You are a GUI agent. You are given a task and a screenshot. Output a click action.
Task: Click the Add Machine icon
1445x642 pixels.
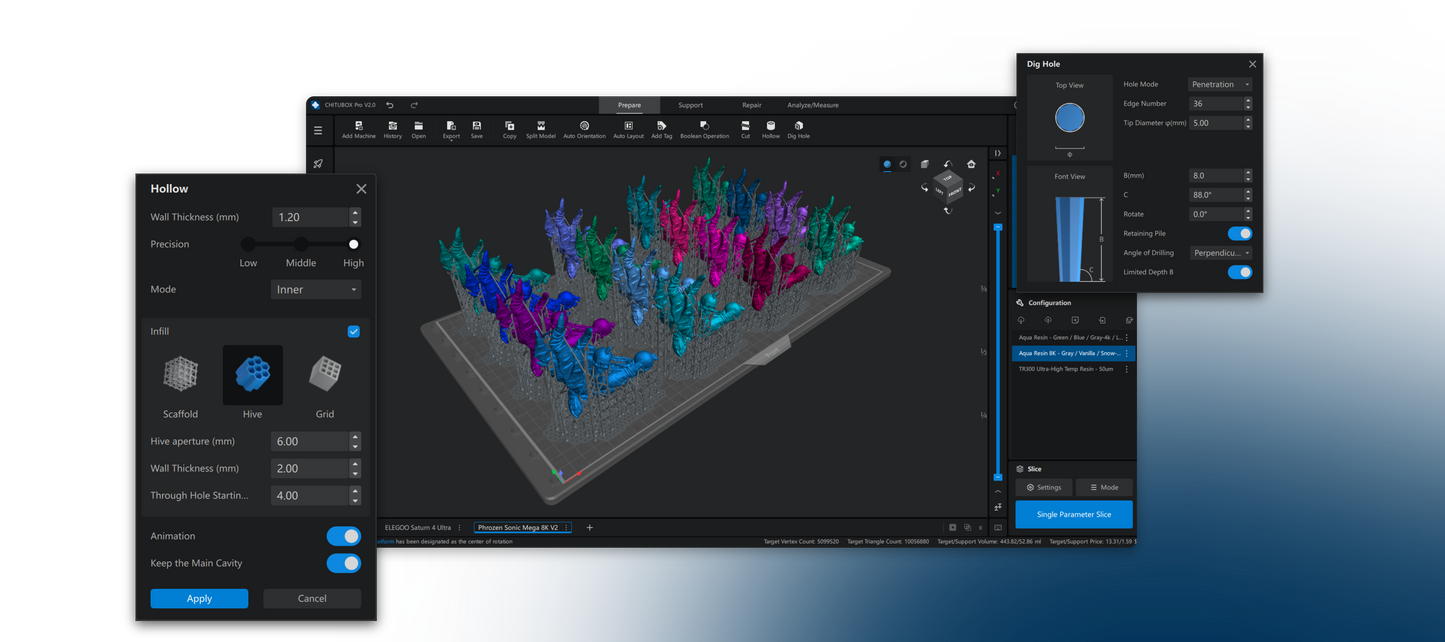[x=359, y=126]
